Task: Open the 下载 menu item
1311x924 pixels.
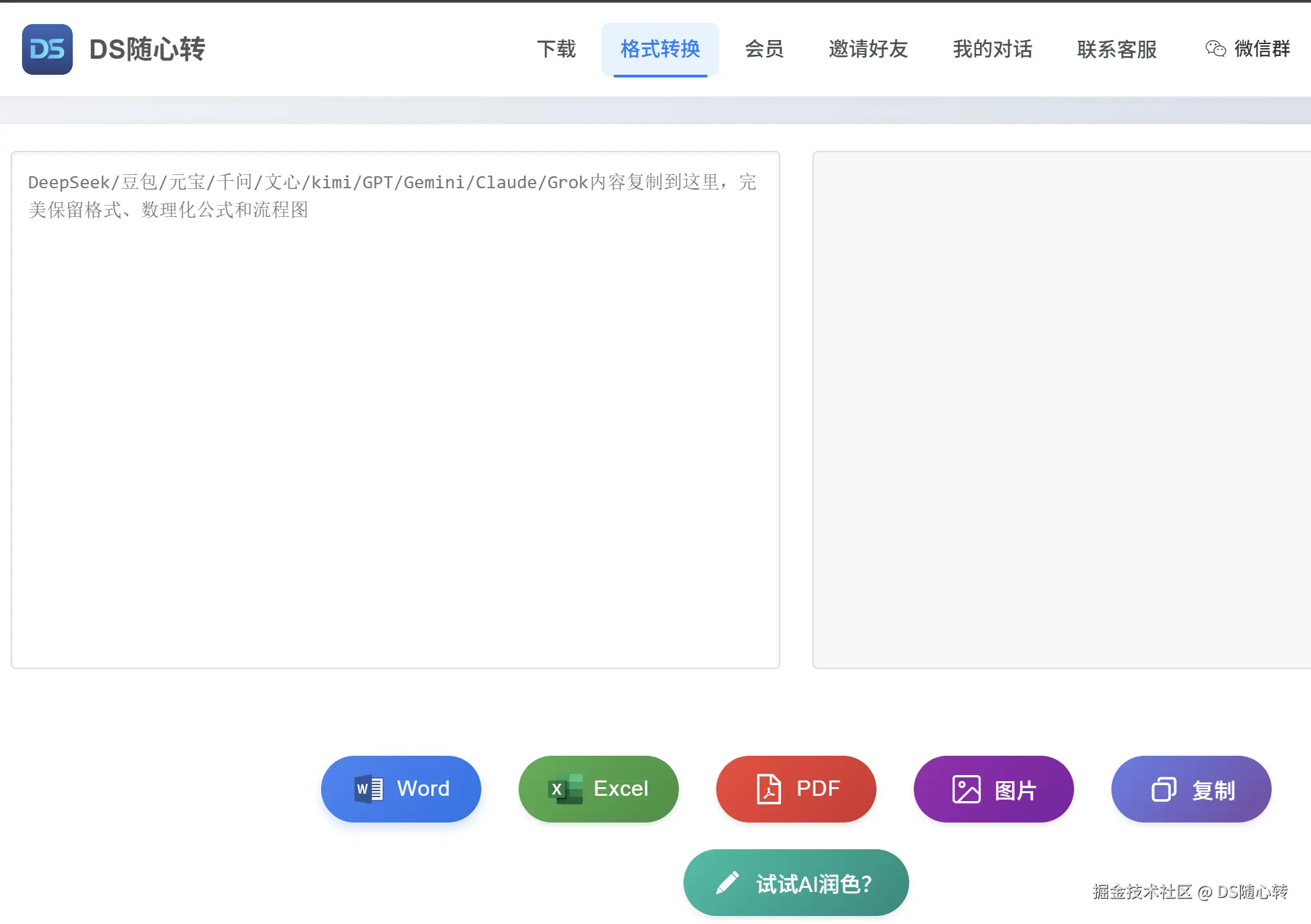Action: click(x=556, y=49)
